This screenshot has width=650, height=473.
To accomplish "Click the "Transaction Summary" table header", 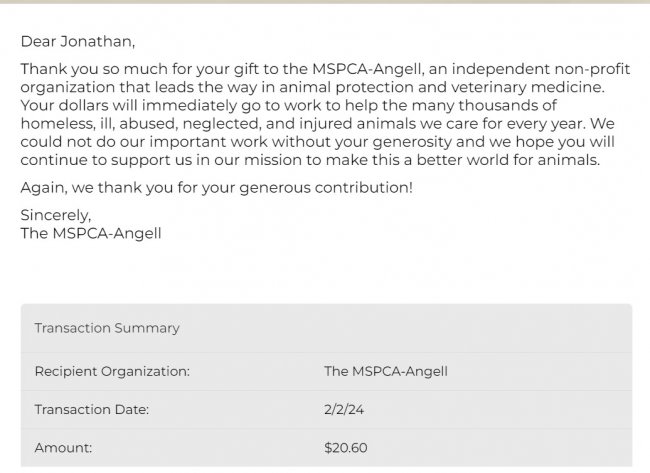I will (107, 328).
